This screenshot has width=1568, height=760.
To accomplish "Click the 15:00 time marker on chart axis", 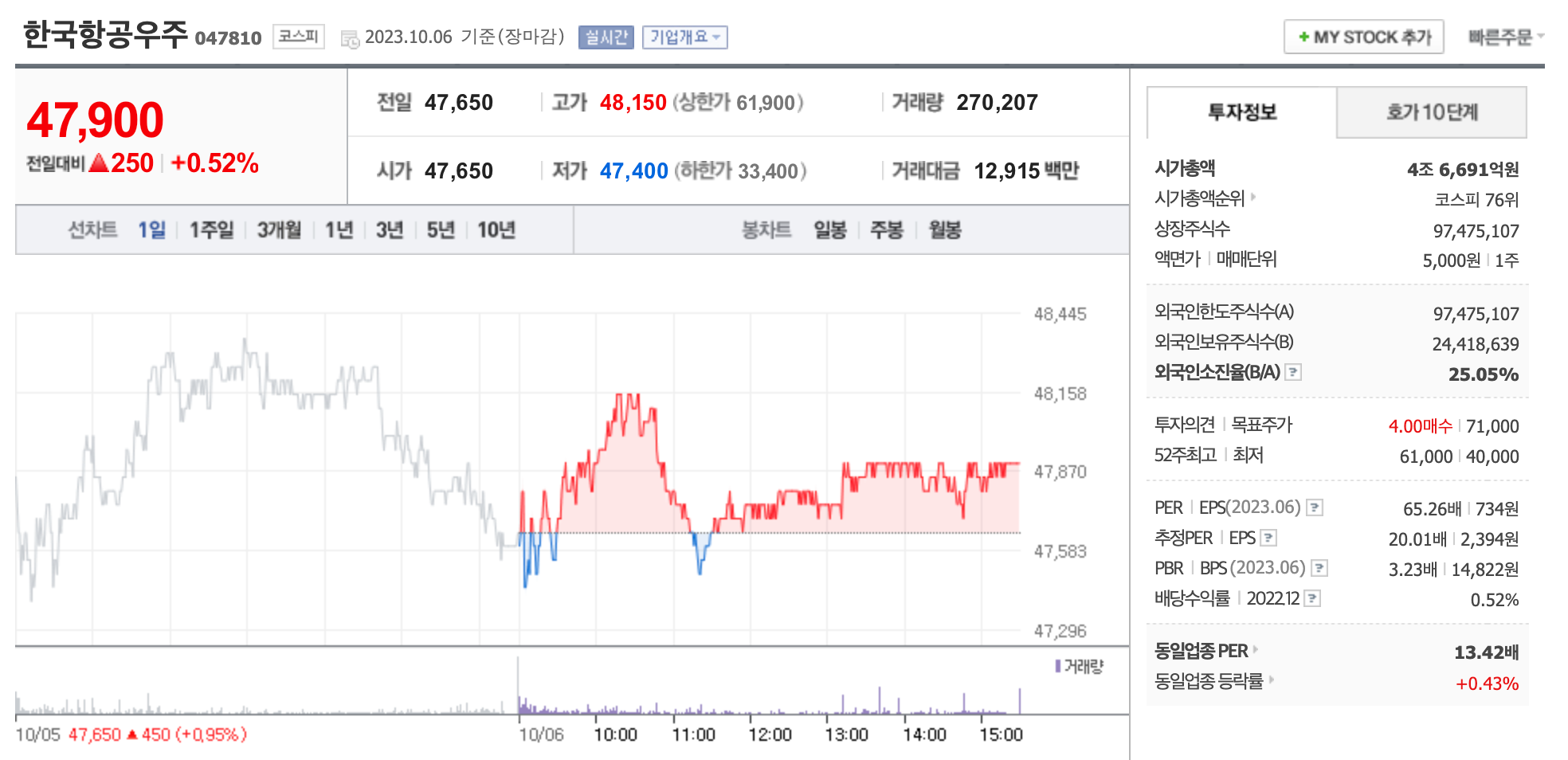I will pyautogui.click(x=1001, y=735).
